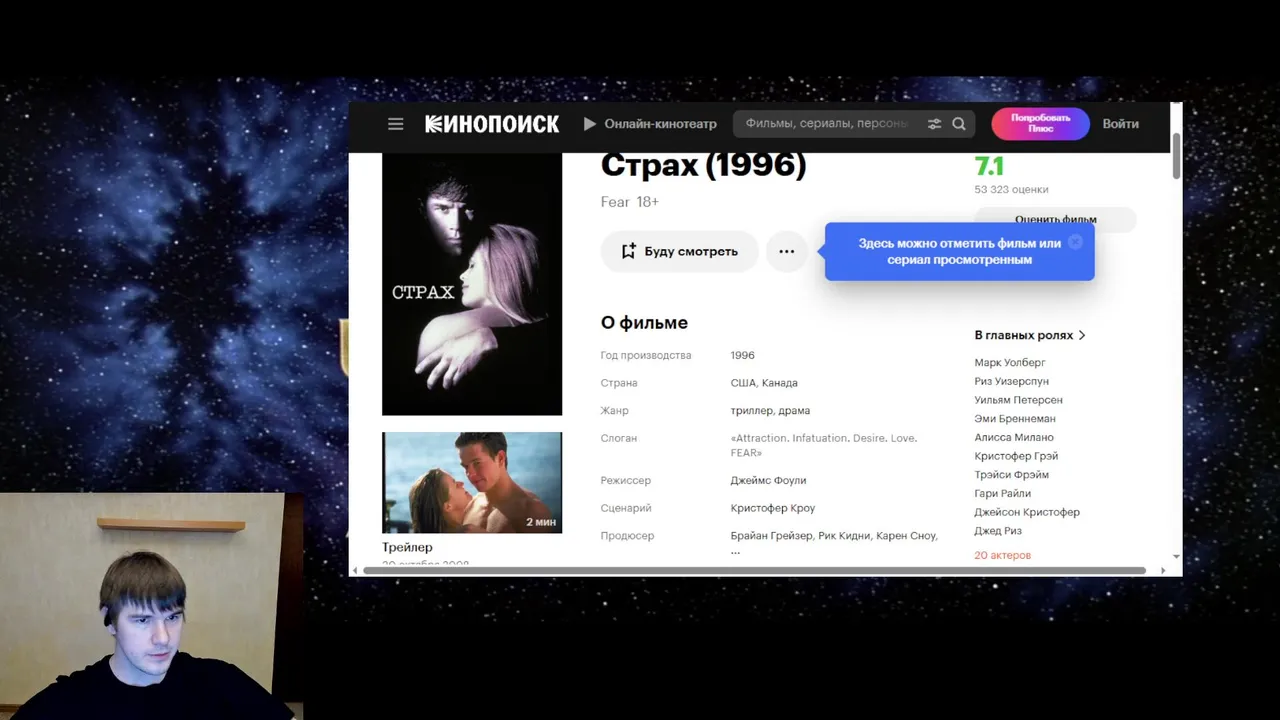This screenshot has width=1280, height=720.
Task: Open actor Трэйси Фрэйм
Action: click(1011, 475)
